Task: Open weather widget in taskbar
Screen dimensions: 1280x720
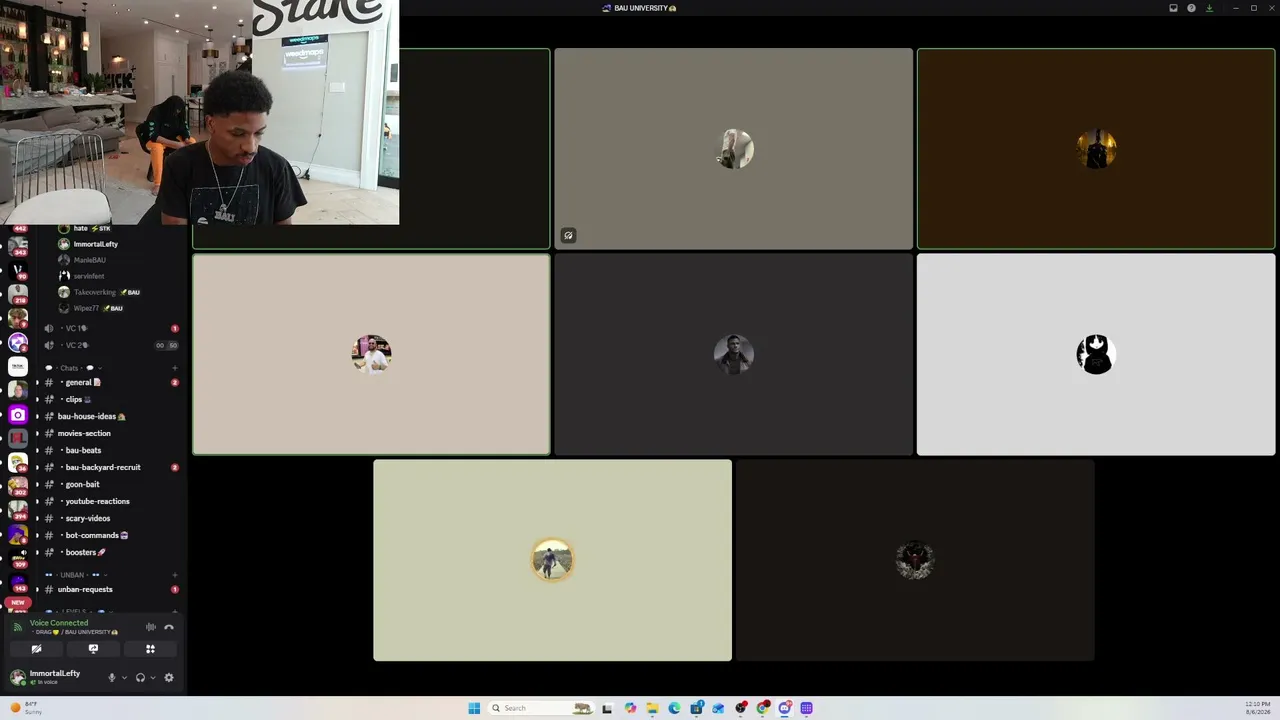Action: click(x=27, y=708)
